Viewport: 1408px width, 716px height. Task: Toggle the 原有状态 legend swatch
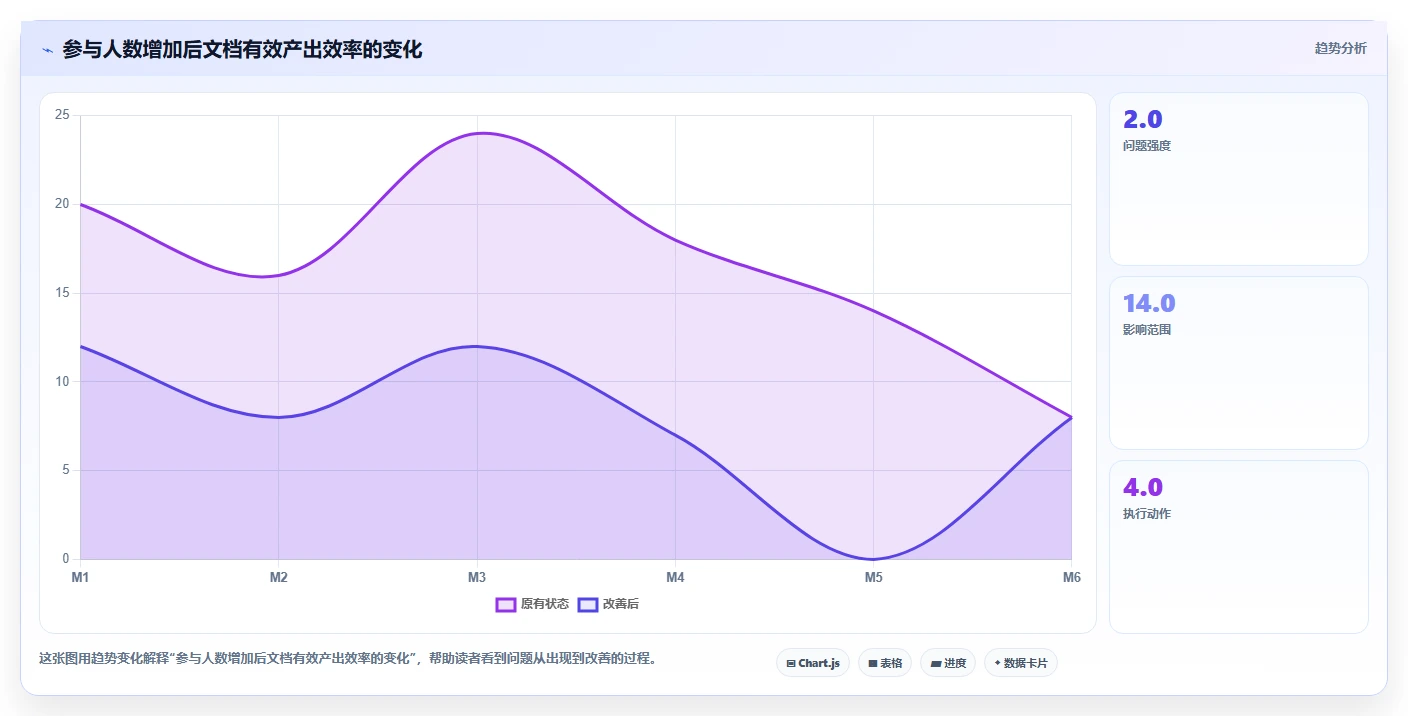(506, 604)
